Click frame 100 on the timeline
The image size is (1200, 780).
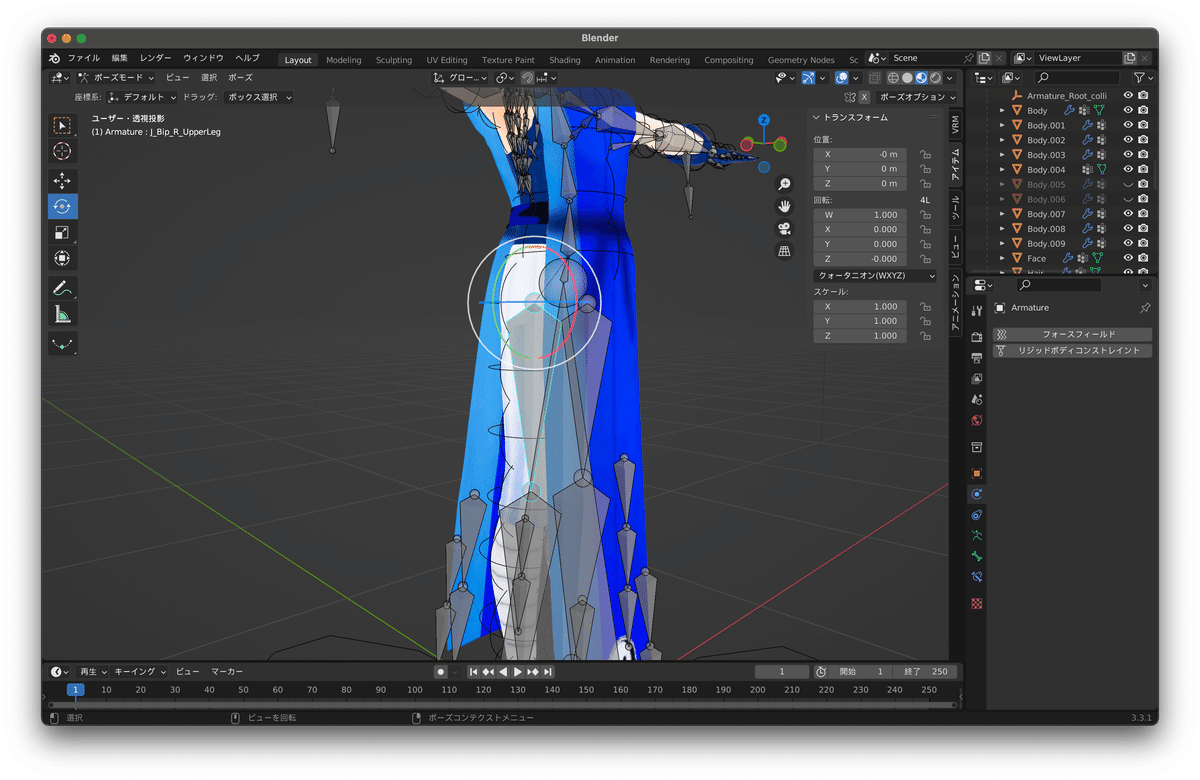tap(414, 690)
